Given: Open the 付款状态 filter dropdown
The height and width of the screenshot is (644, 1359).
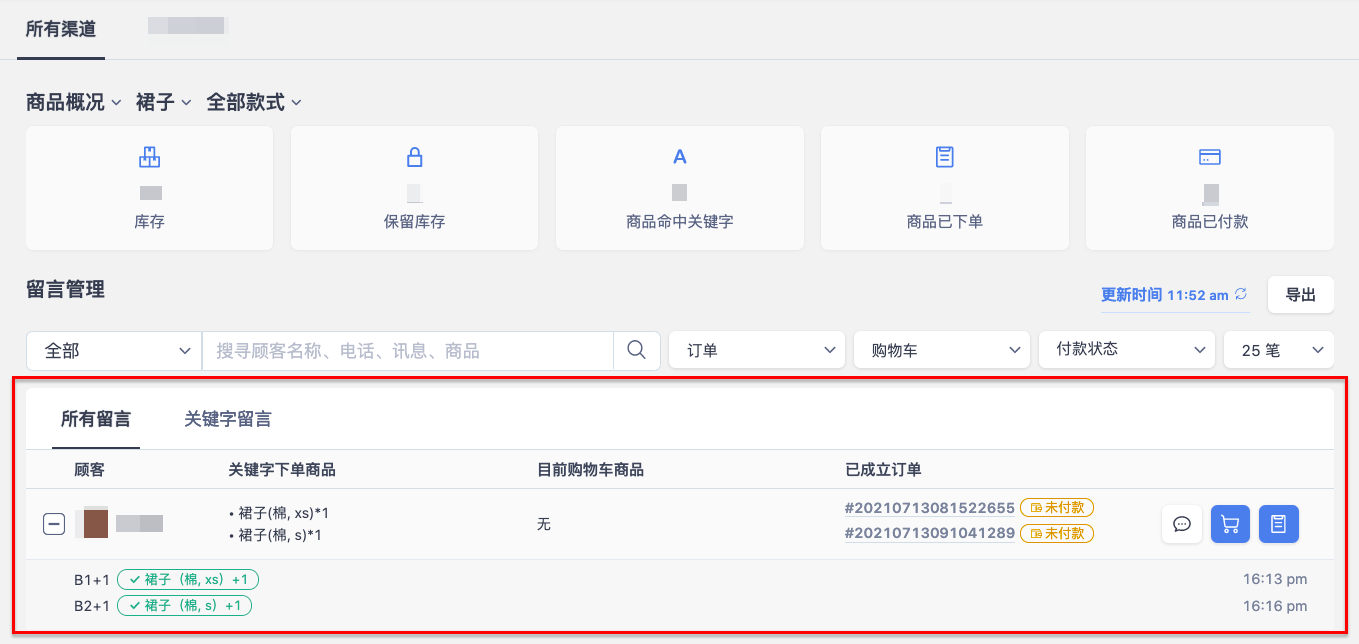Looking at the screenshot, I should [1127, 350].
